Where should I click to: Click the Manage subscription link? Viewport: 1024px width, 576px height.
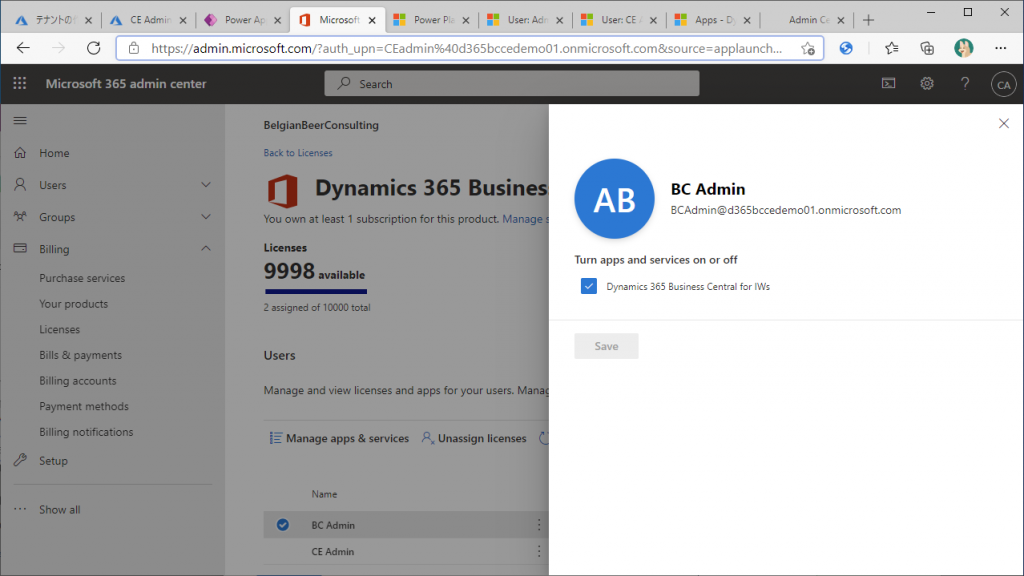(525, 219)
